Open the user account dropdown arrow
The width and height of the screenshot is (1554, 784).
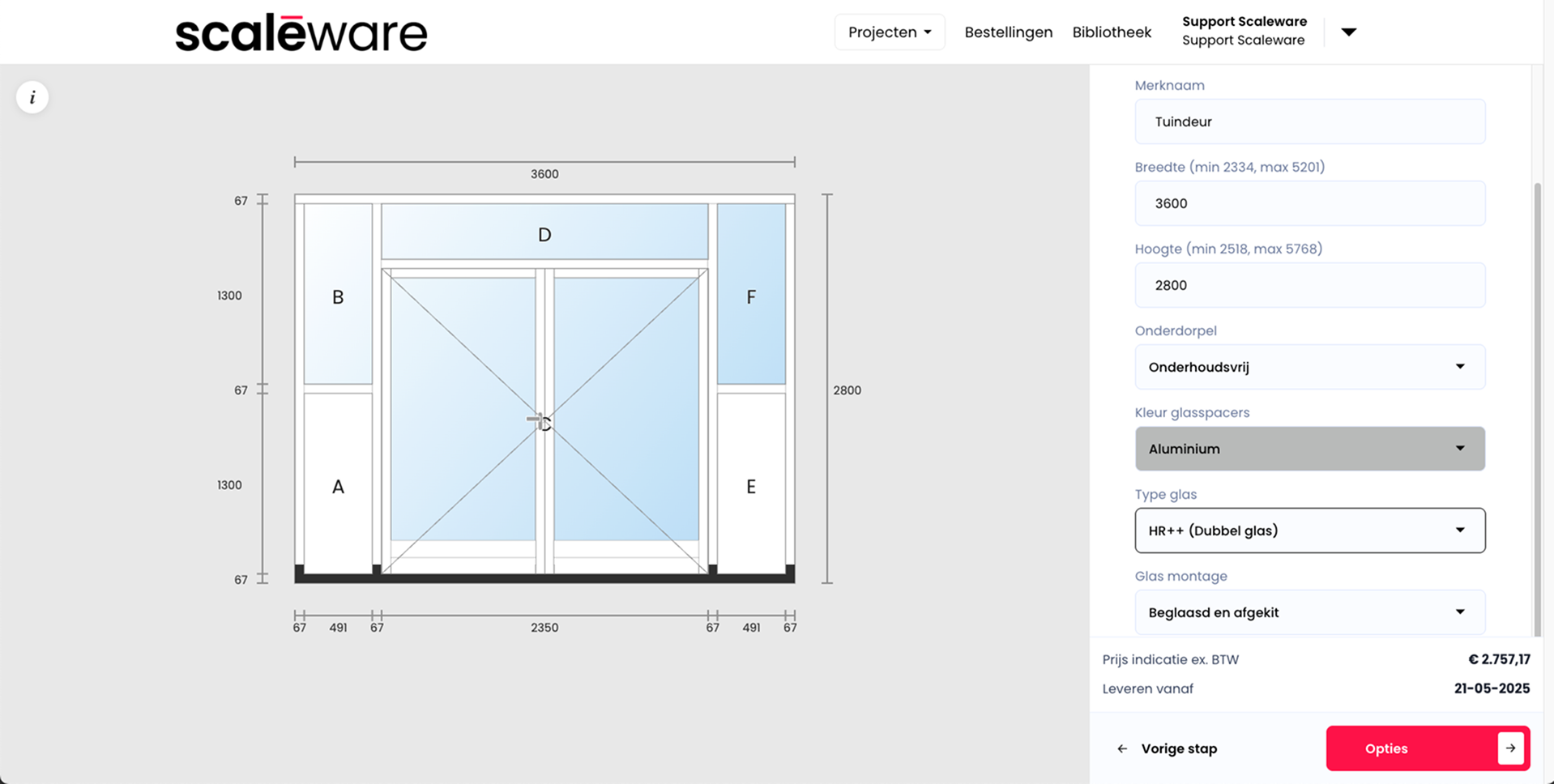coord(1348,32)
